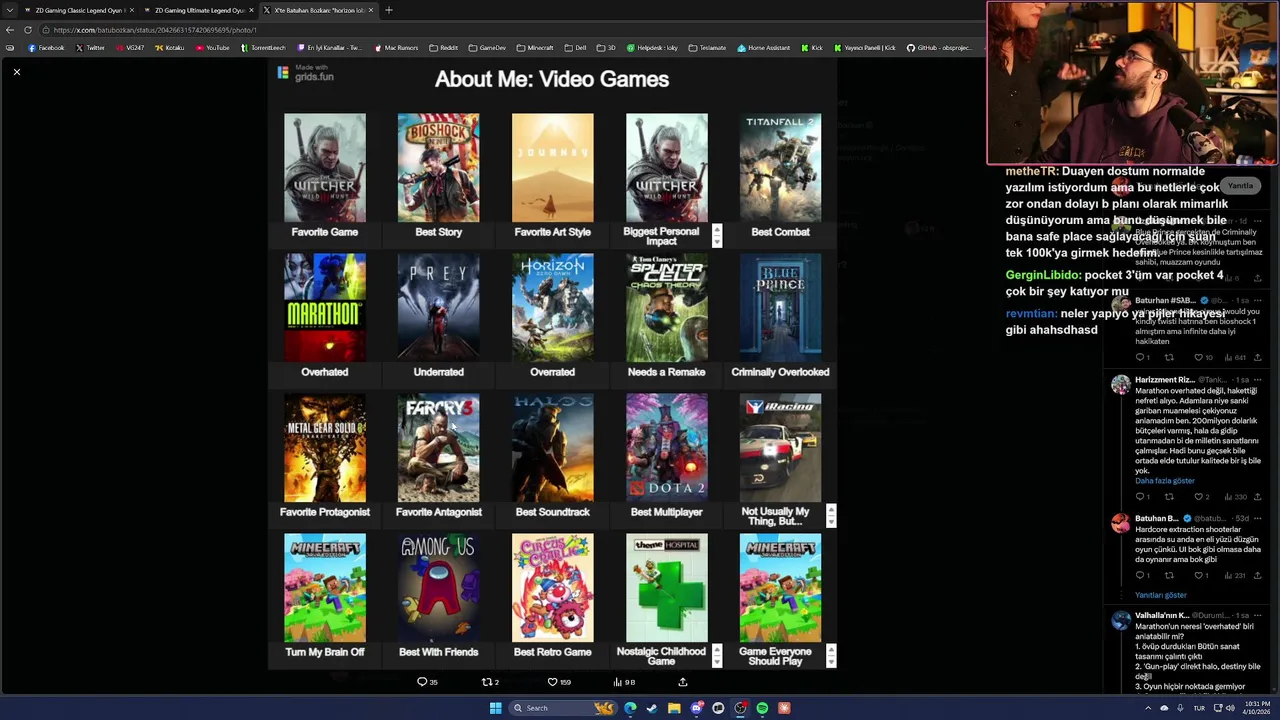Open Microsoft Edge from the taskbar
This screenshot has width=1280, height=720.
(x=630, y=708)
